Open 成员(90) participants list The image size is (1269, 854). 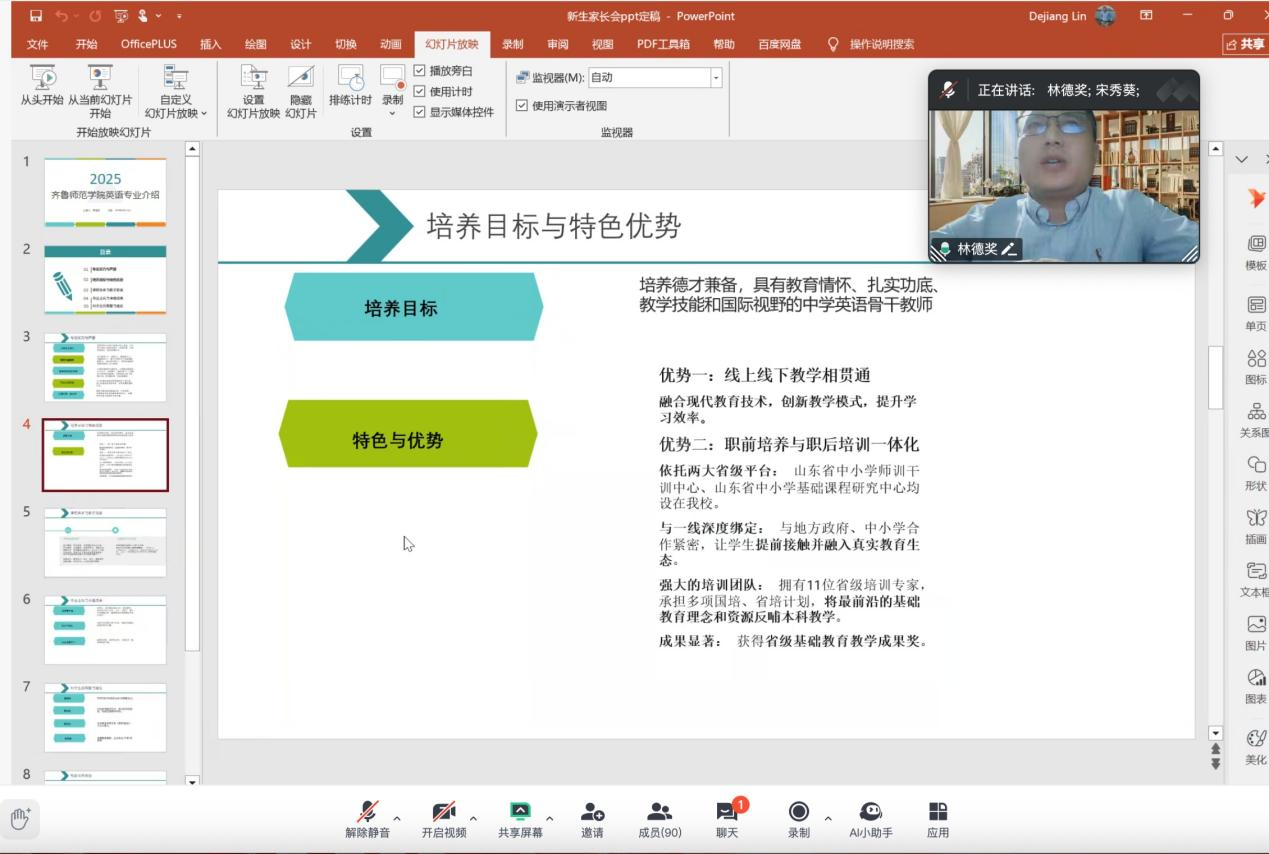[659, 812]
